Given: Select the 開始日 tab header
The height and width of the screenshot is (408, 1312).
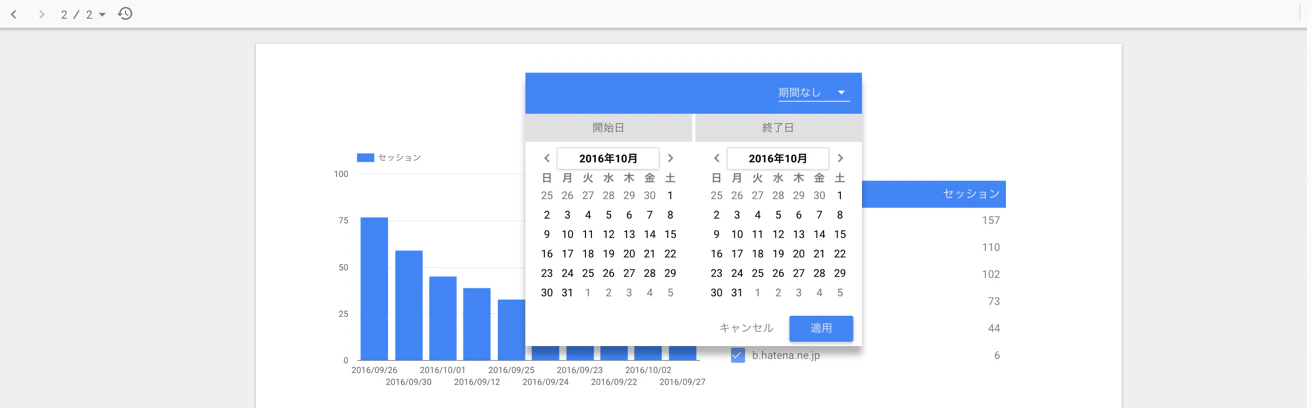Looking at the screenshot, I should 608,128.
